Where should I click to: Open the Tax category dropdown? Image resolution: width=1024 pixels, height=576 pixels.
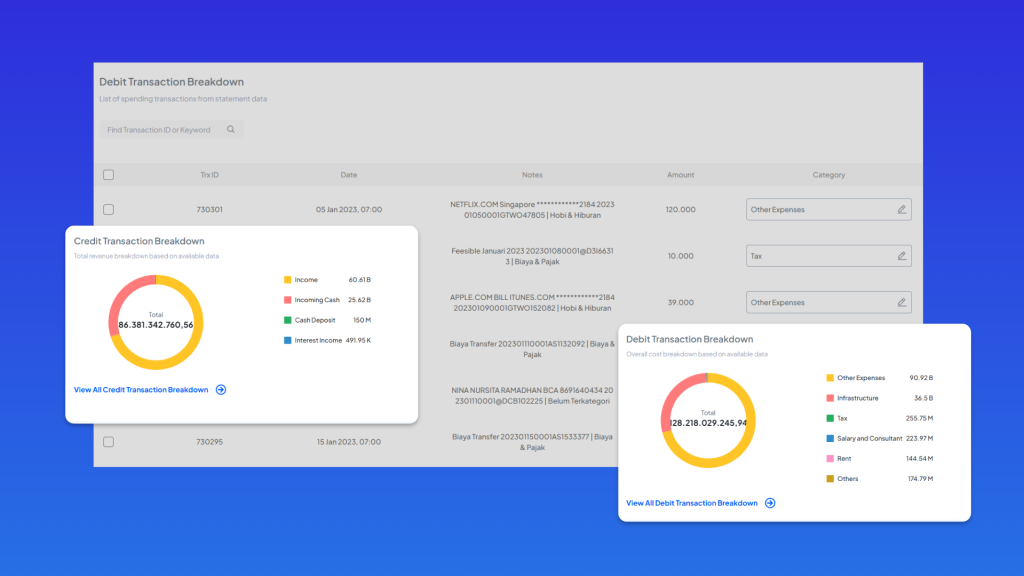pyautogui.click(x=818, y=256)
